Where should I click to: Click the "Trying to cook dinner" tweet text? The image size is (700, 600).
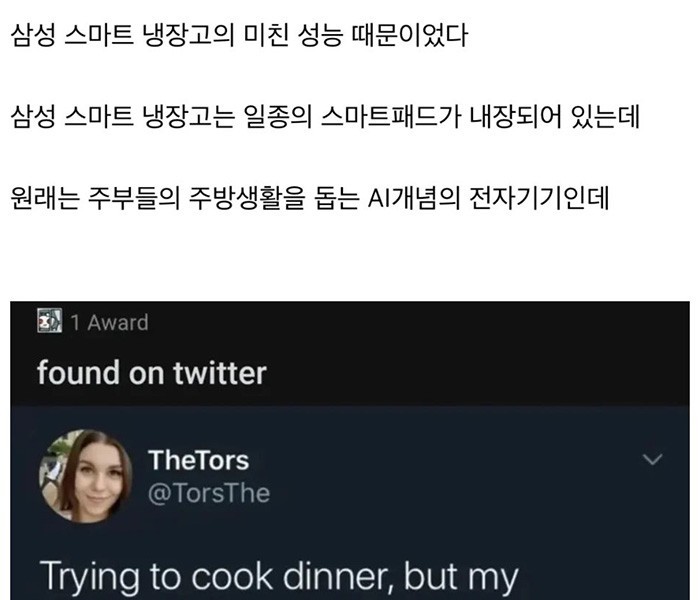click(278, 577)
